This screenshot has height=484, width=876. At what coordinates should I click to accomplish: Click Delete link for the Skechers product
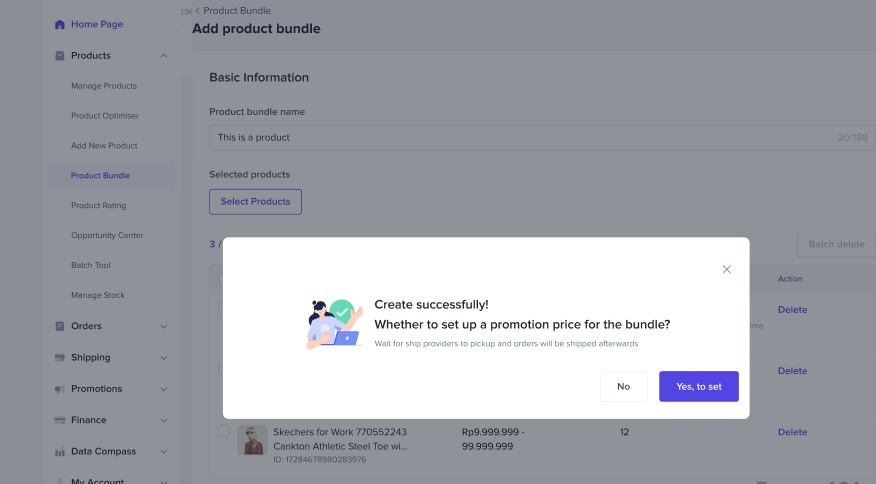[792, 432]
